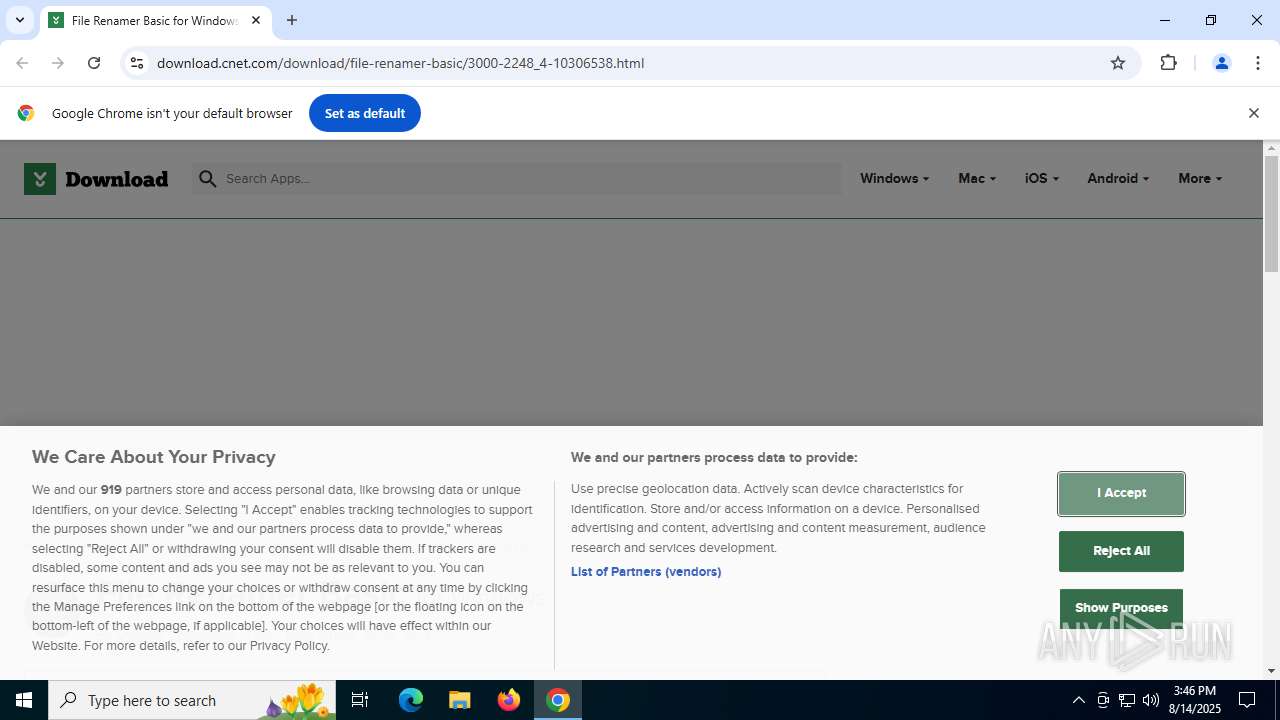
Task: Expand the Android menu
Action: coord(1117,178)
